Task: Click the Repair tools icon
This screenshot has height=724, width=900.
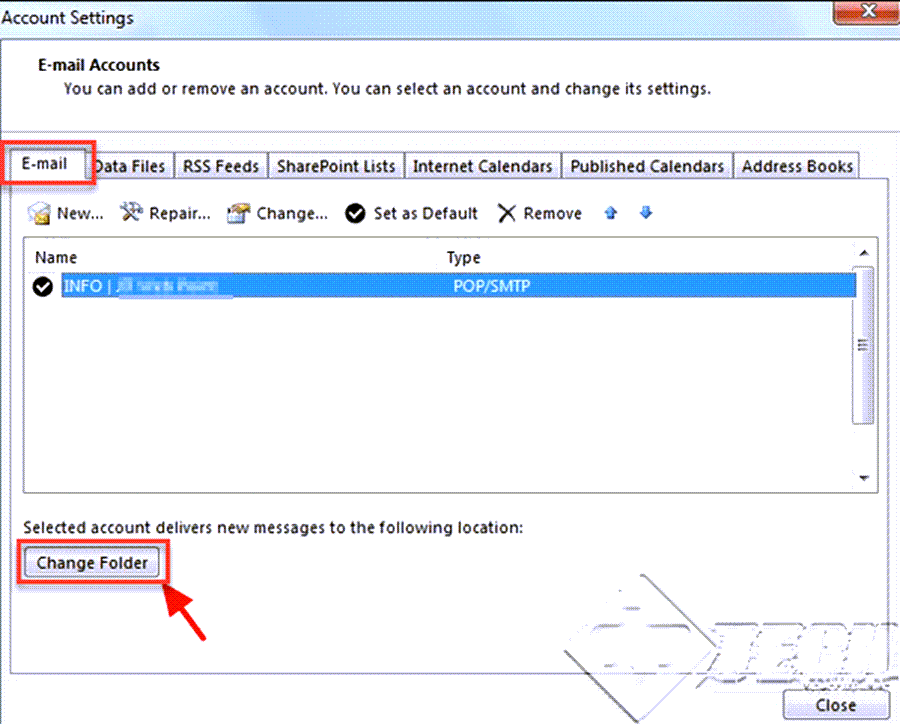Action: pyautogui.click(x=131, y=212)
